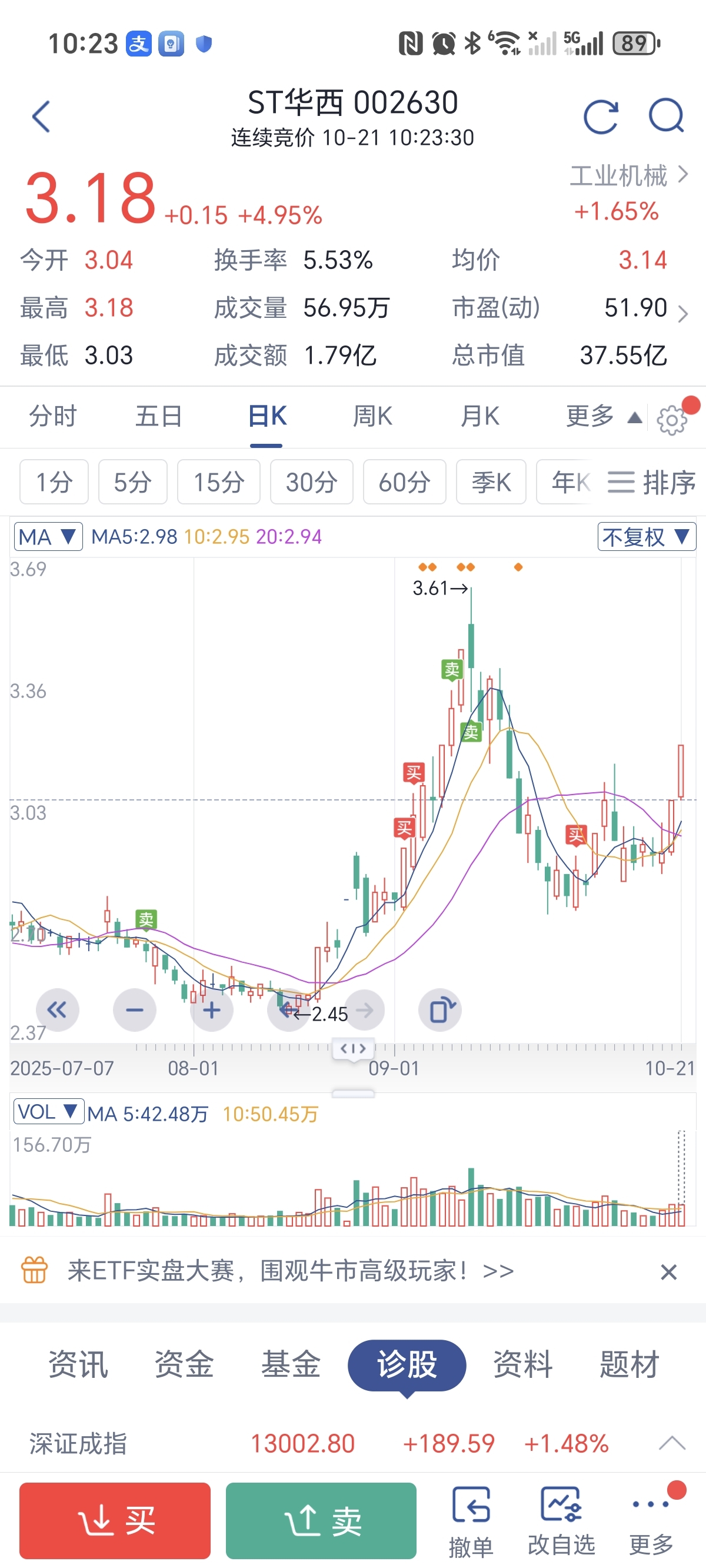This screenshot has height=1568, width=706.
Task: Zoom out chart with minus button
Action: [135, 1011]
